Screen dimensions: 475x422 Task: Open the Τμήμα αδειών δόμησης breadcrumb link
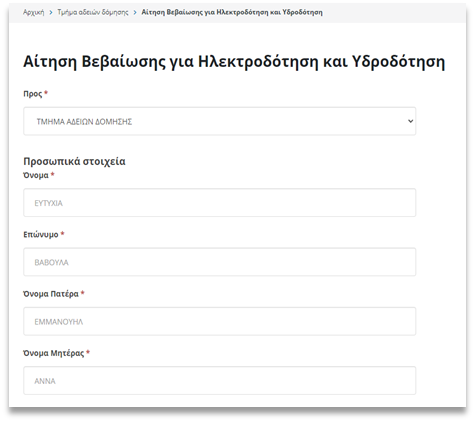[93, 12]
